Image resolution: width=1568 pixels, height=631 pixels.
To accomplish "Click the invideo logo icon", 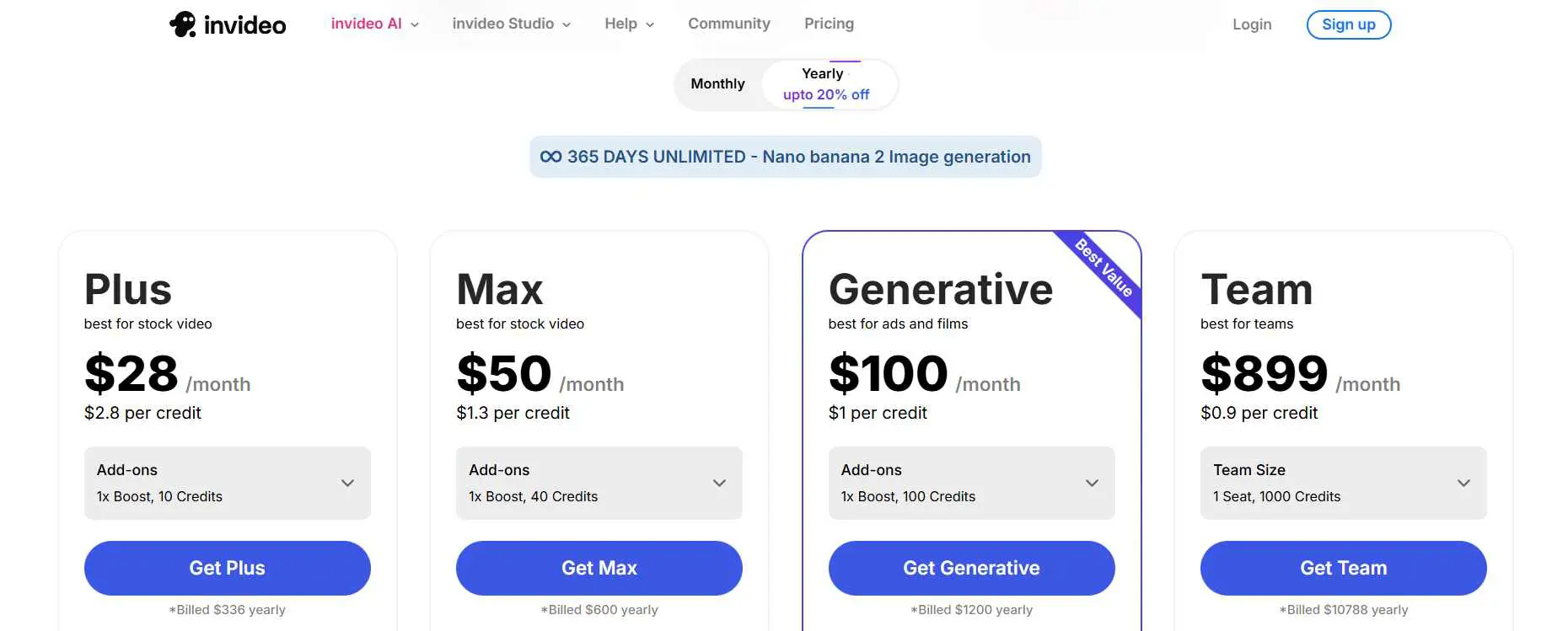I will 183,24.
